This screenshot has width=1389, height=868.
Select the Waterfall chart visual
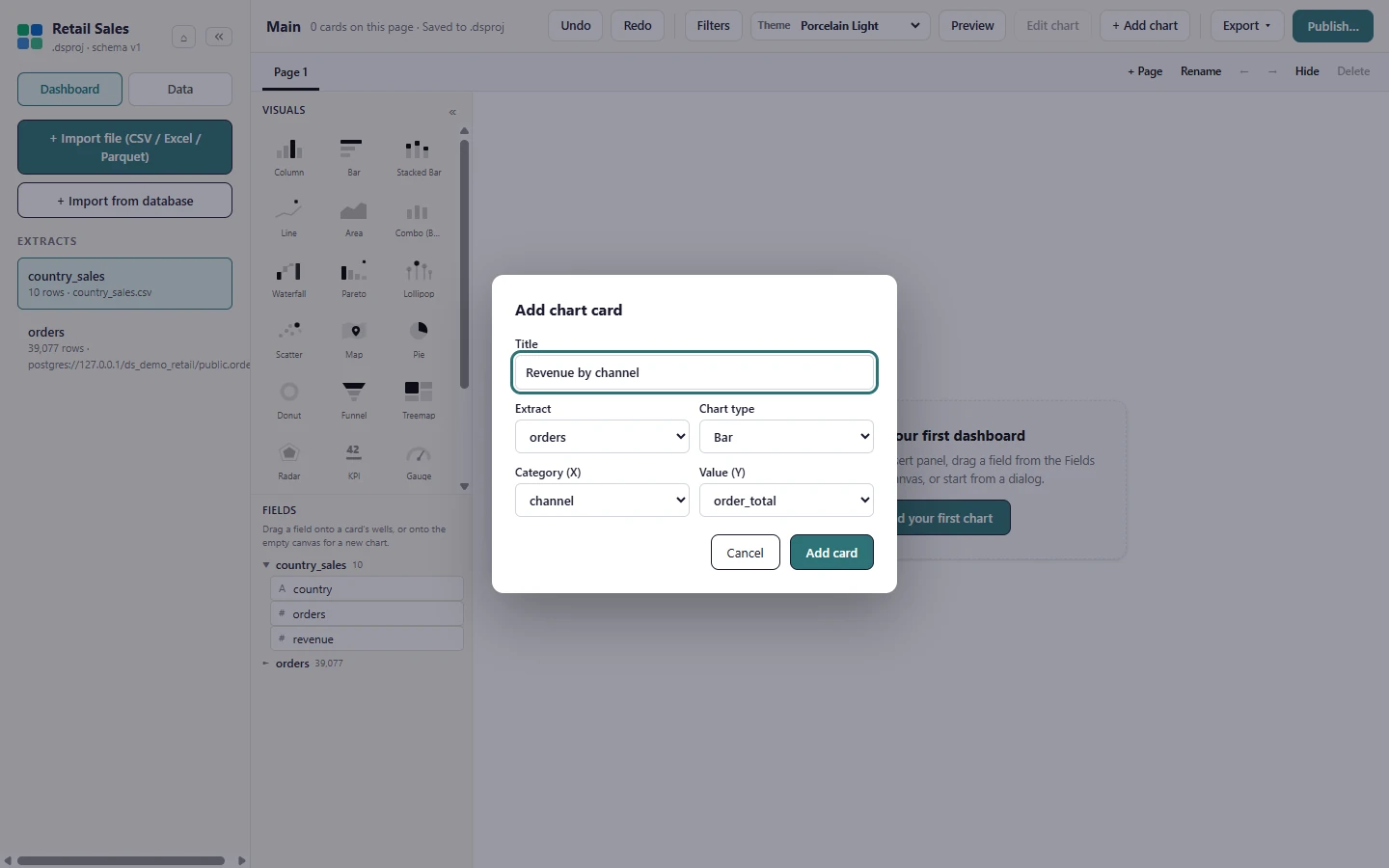click(288, 279)
